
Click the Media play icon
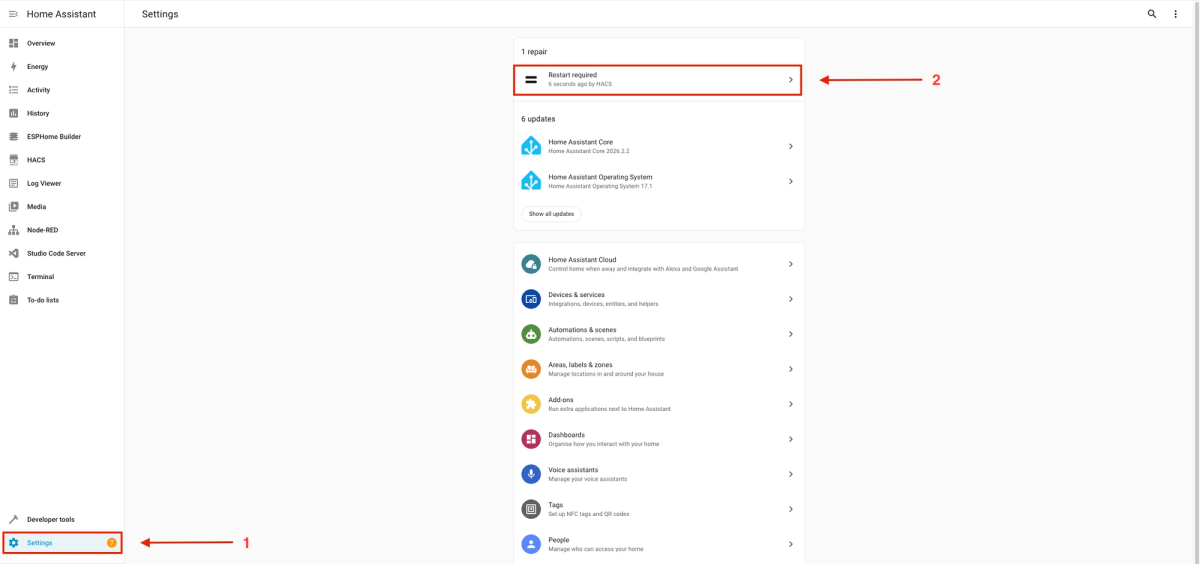click(x=14, y=207)
